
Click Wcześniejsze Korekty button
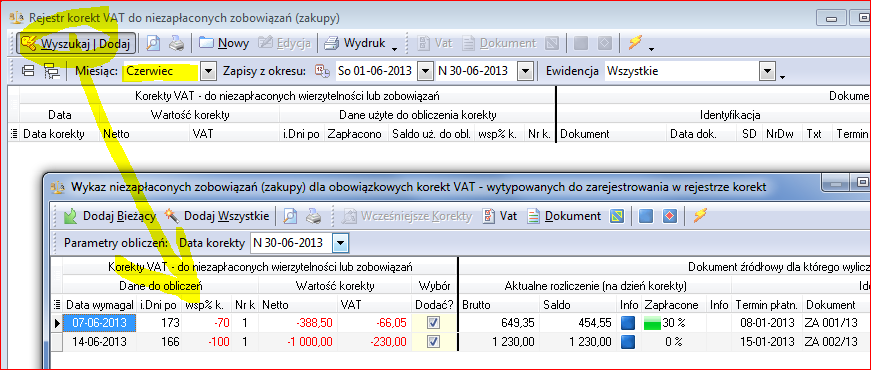tap(407, 216)
